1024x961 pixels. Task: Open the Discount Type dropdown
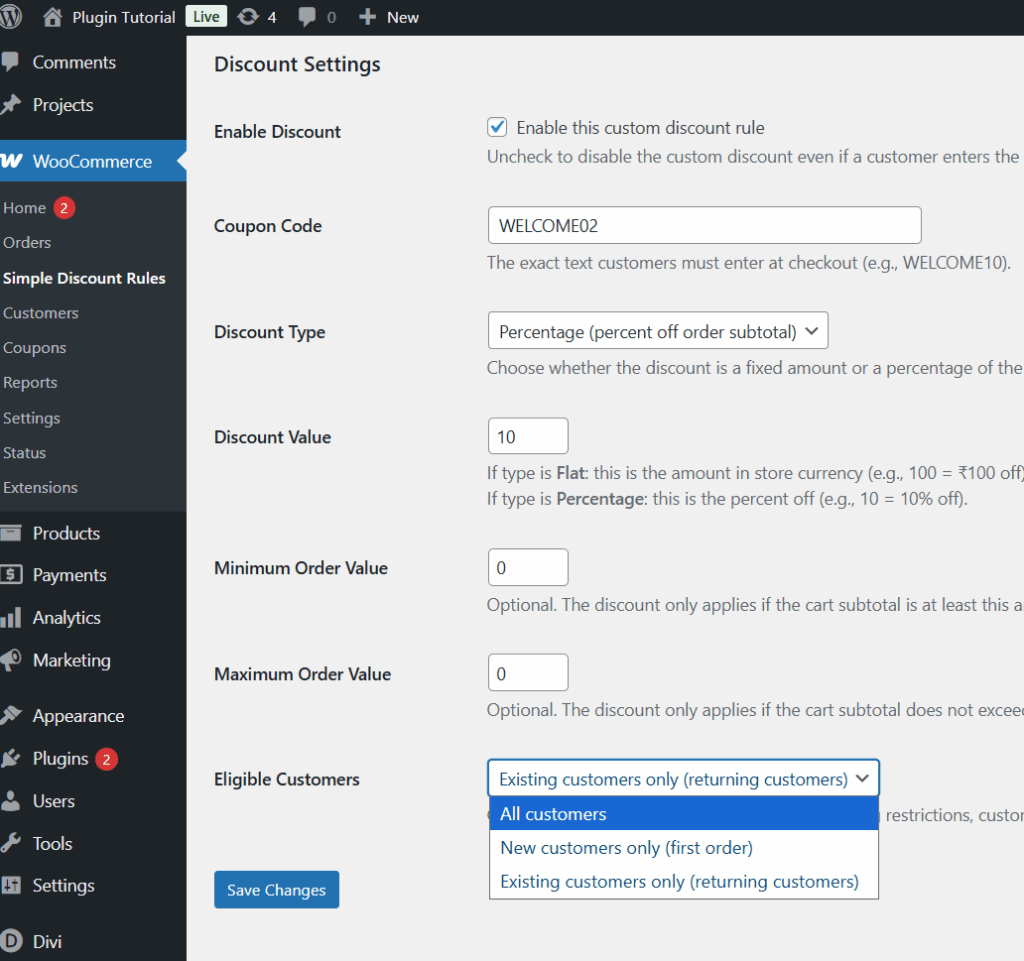click(x=657, y=331)
